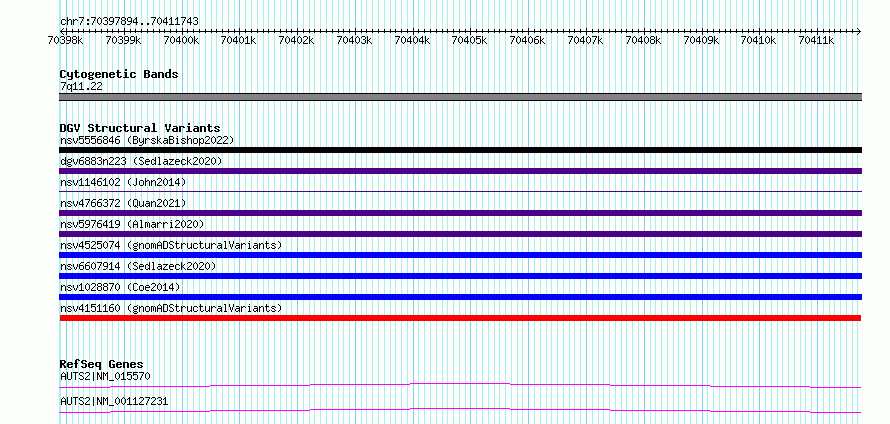This screenshot has width=890, height=424.
Task: Click the 70401k ruler tick label
Action: [x=239, y=40]
